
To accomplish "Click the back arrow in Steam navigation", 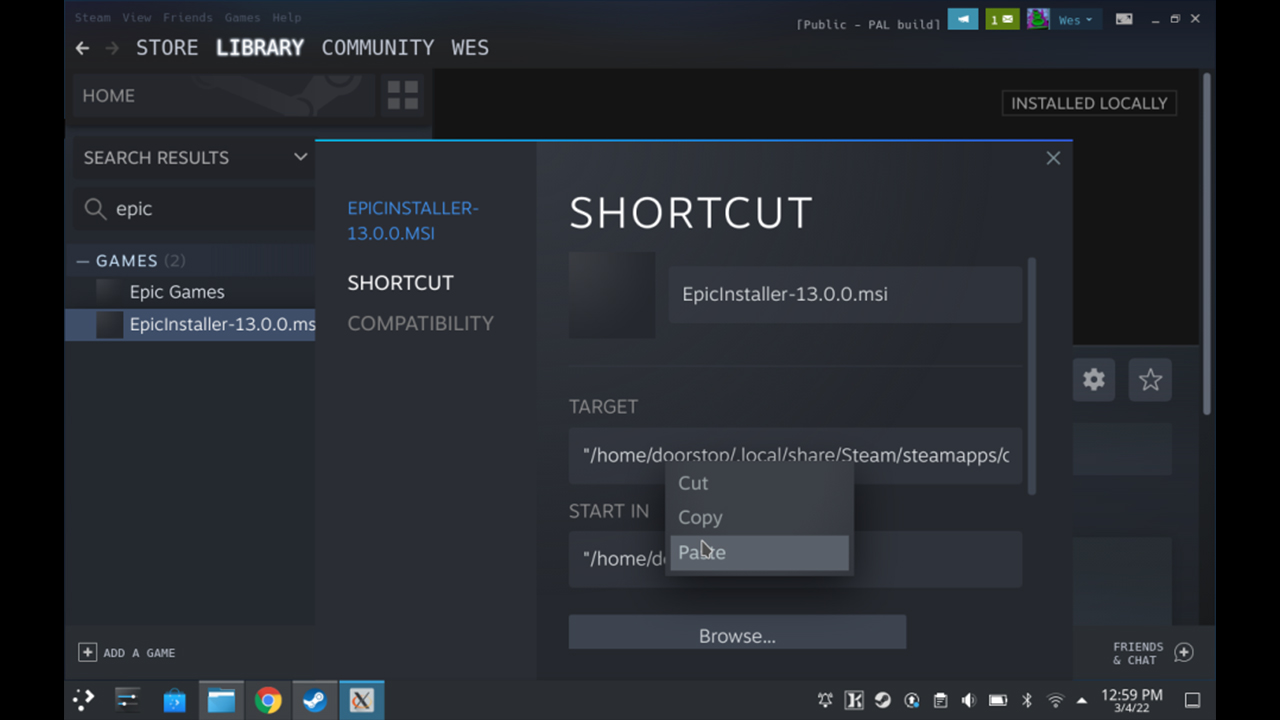I will 83,48.
